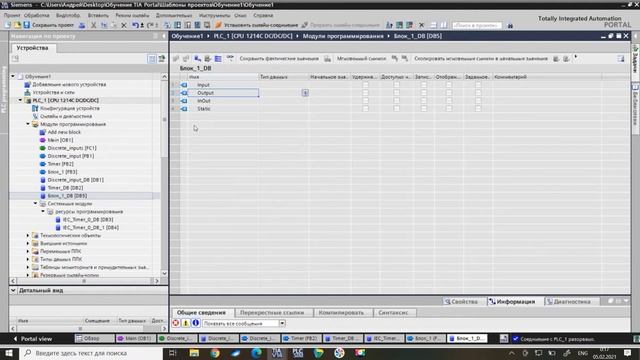This screenshot has height=360, width=640.
Task: Click the Static row tag icon
Action: click(x=184, y=109)
